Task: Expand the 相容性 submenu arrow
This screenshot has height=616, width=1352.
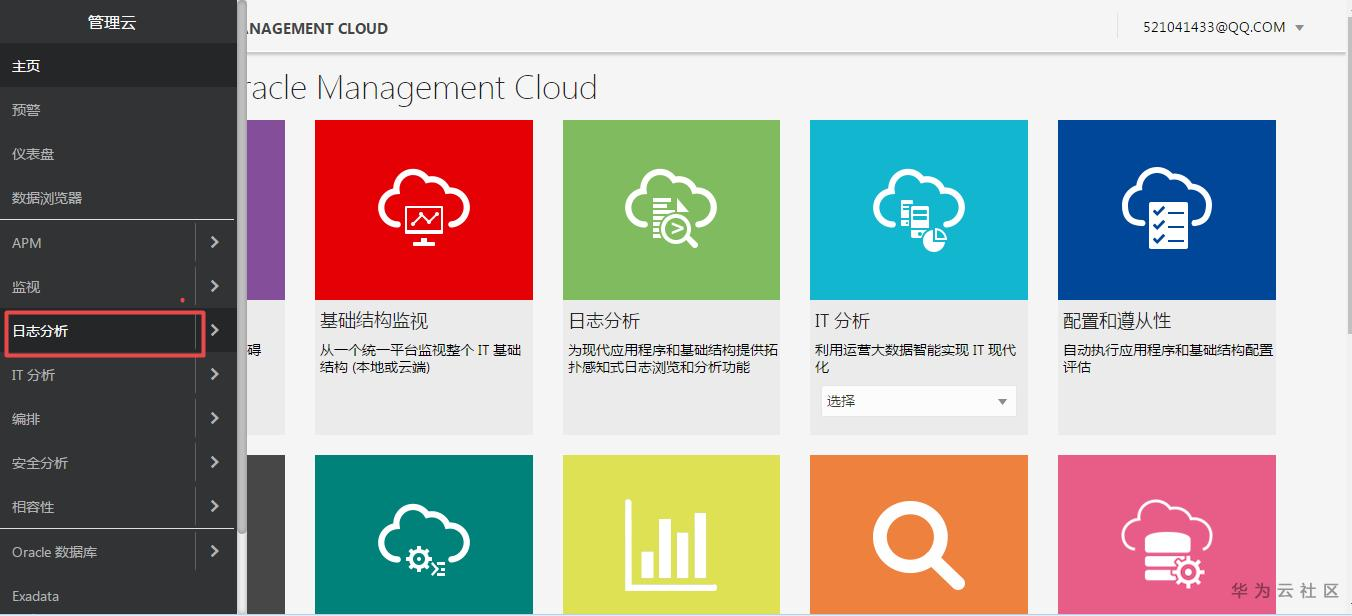Action: pyautogui.click(x=215, y=506)
